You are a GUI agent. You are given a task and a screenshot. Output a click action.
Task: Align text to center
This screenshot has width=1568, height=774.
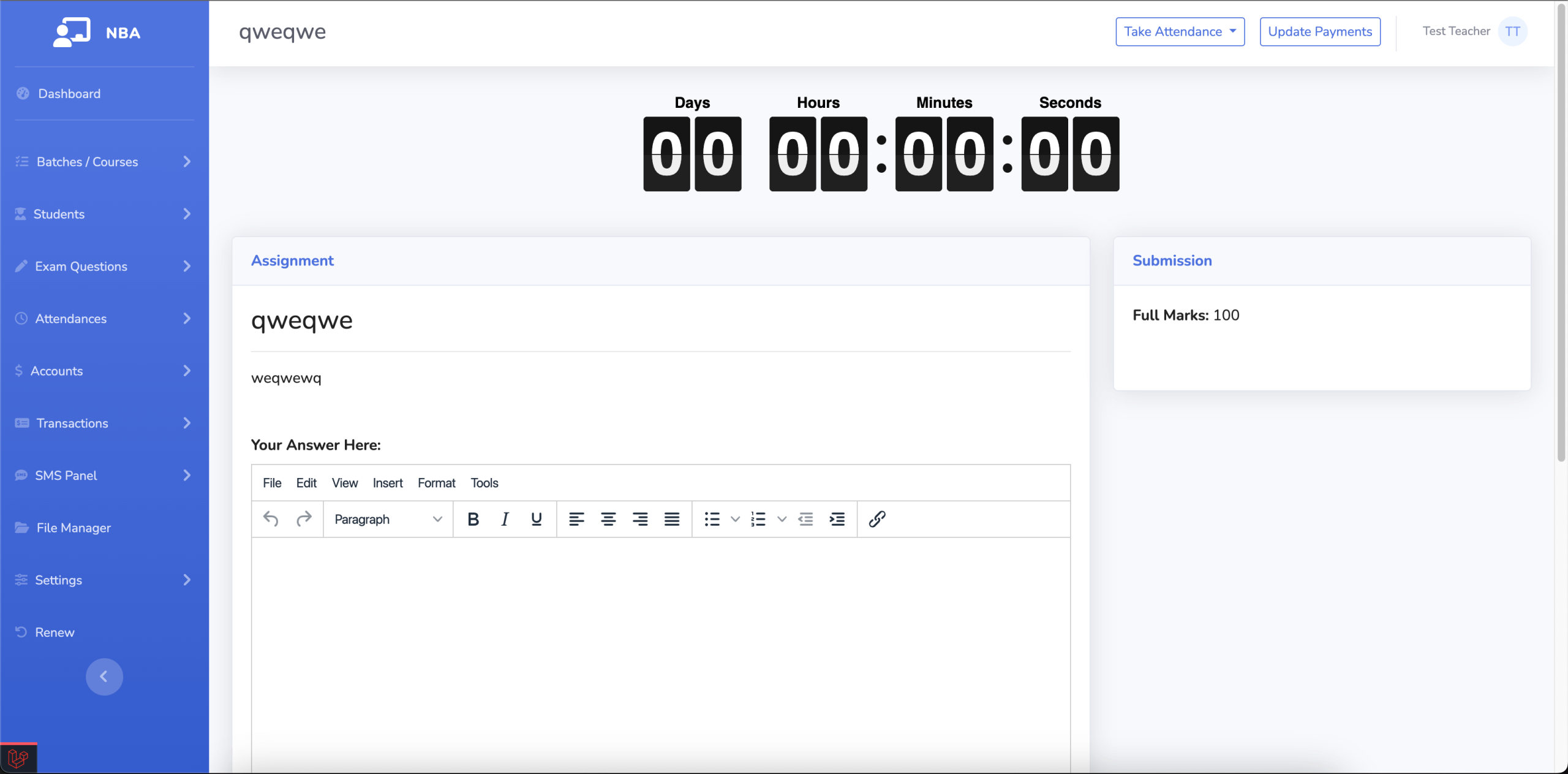click(x=608, y=519)
